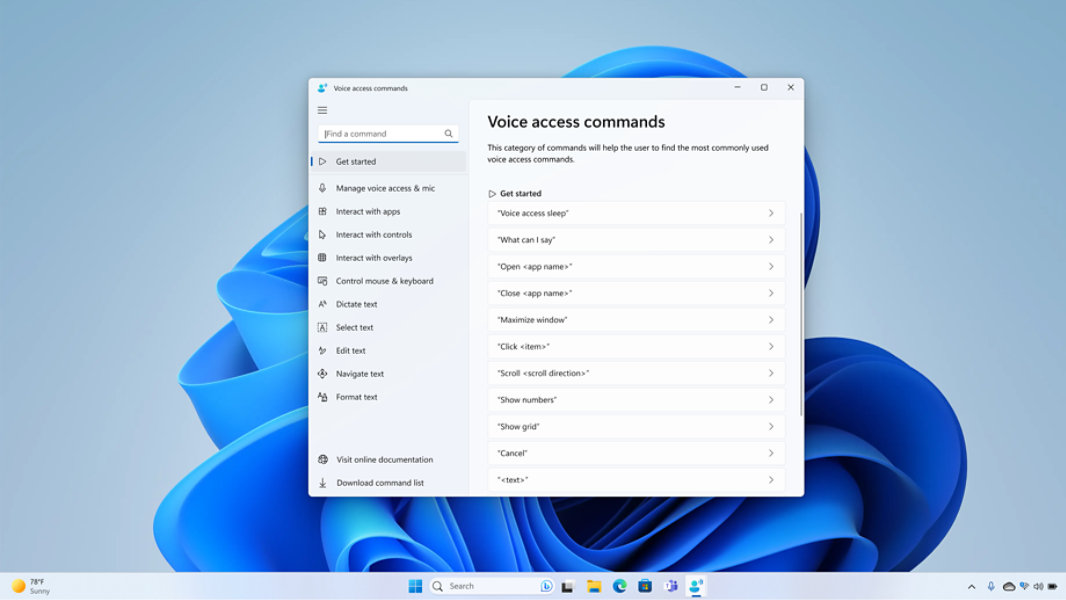1066x600 pixels.
Task: Click the command list vertical scrollbar
Action: pos(801,314)
